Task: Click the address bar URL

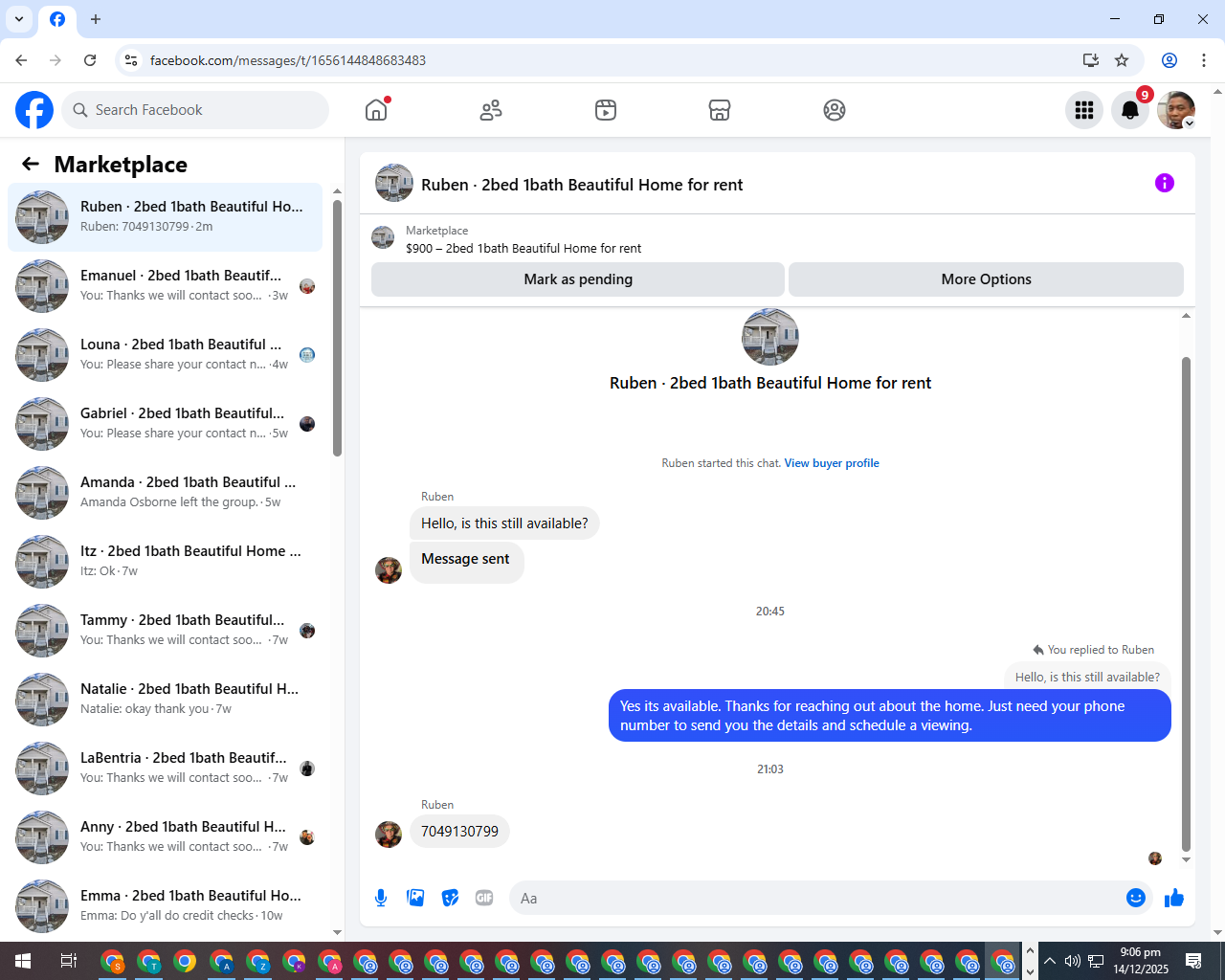Action: tap(288, 60)
